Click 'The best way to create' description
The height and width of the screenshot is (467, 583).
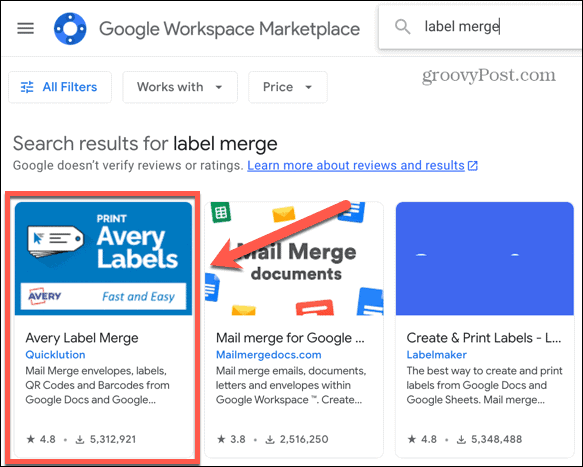click(x=484, y=385)
